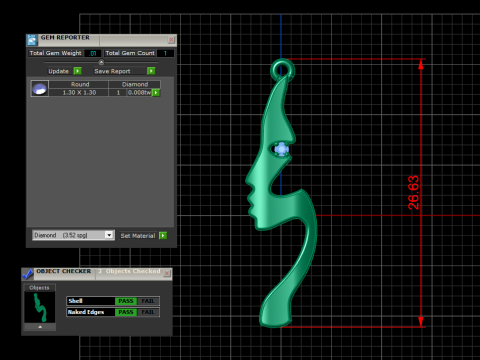Image resolution: width=480 pixels, height=360 pixels.
Task: Click the pendant's top bail ring
Action: (282, 70)
